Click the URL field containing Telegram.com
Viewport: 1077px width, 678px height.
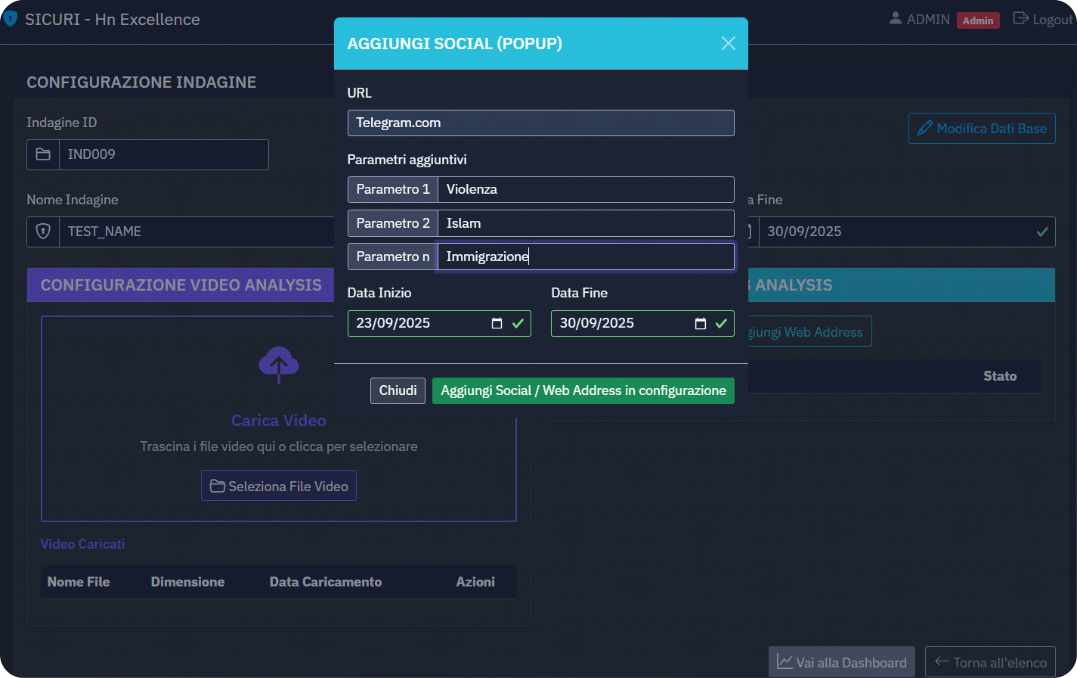(540, 123)
